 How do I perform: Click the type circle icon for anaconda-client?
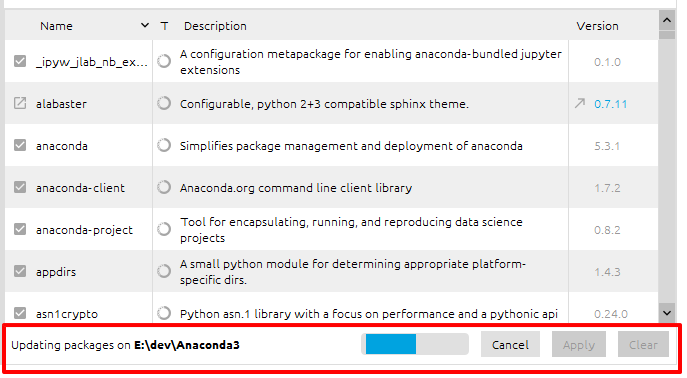164,187
